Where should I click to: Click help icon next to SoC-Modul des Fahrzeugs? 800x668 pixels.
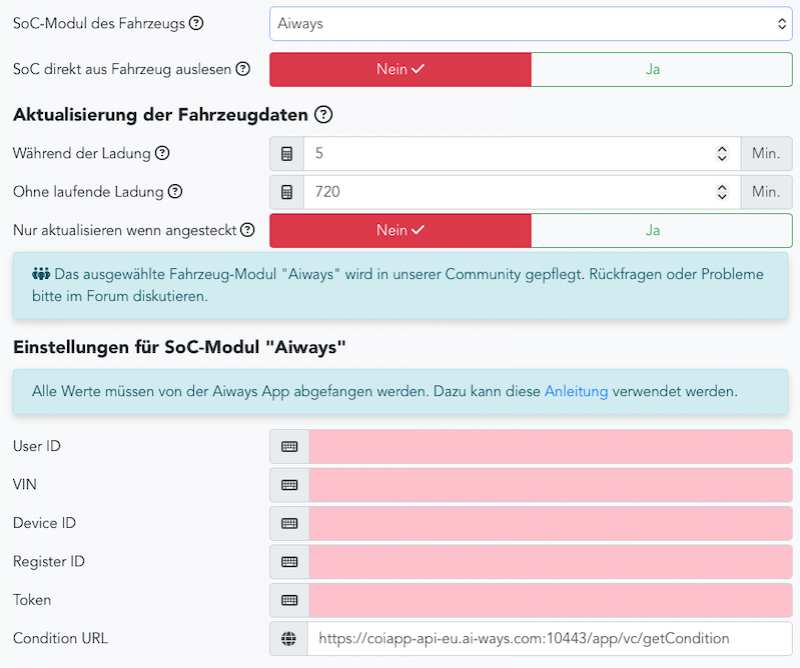coord(196,24)
